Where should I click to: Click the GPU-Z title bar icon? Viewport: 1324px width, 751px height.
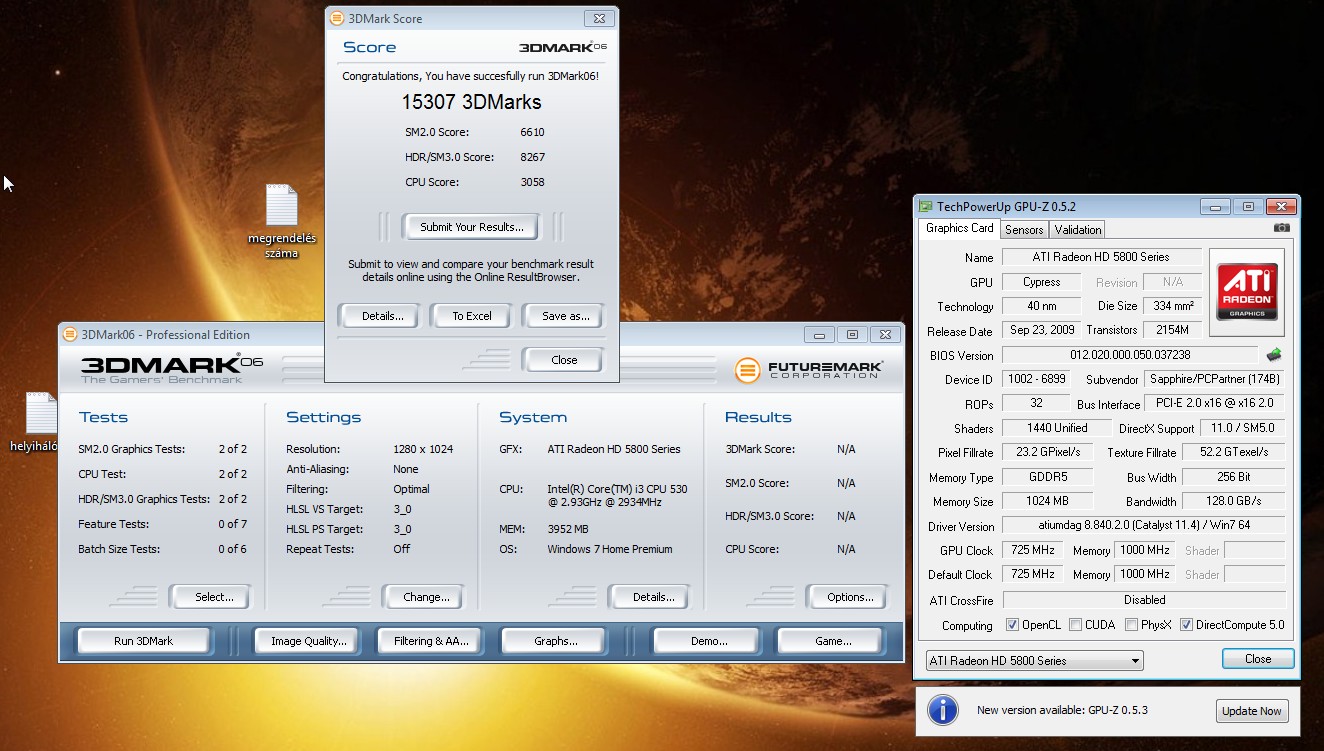[926, 207]
